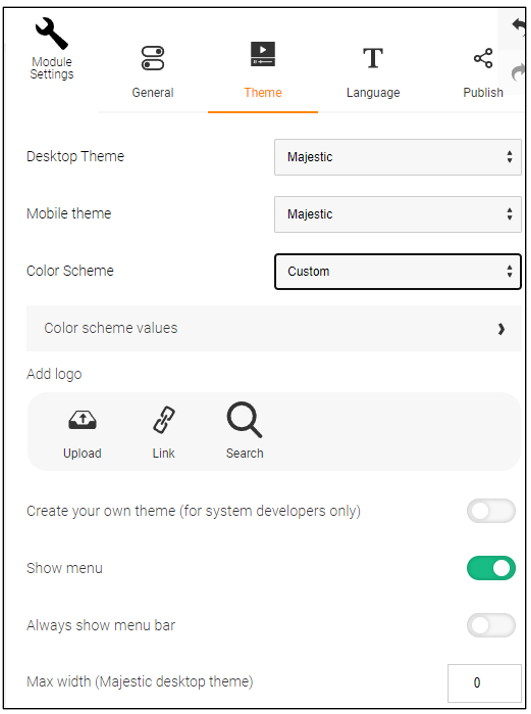Turn off the Show menu toggle
531x714 pixels.
[x=491, y=568]
